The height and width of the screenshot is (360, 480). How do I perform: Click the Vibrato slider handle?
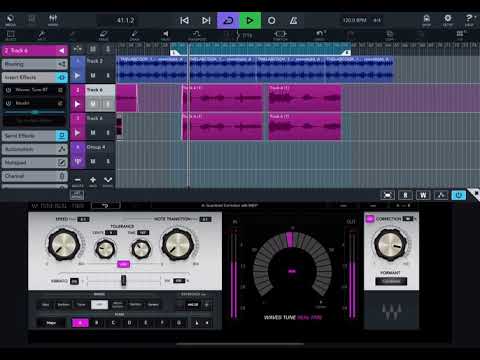[123, 280]
